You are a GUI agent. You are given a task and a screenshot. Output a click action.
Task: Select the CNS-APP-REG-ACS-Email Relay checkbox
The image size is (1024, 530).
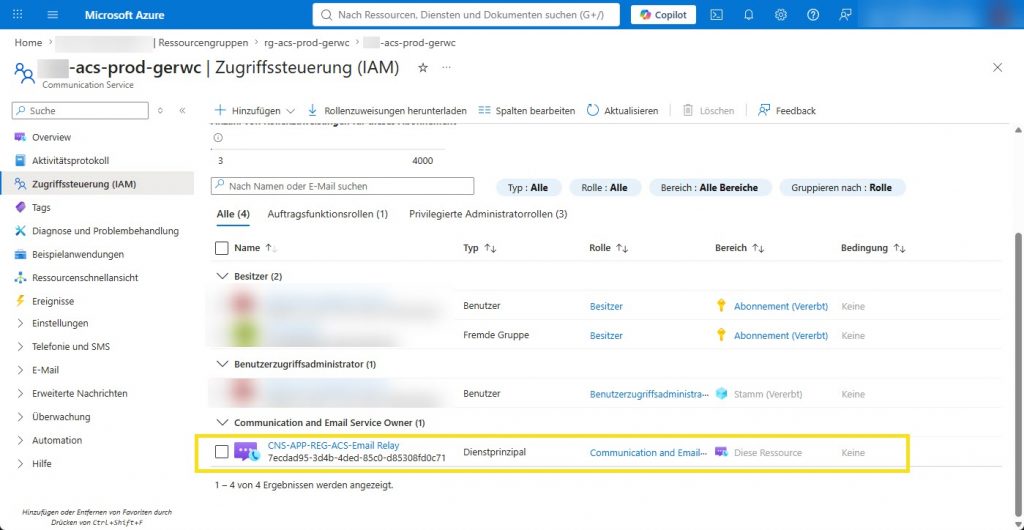click(x=222, y=452)
